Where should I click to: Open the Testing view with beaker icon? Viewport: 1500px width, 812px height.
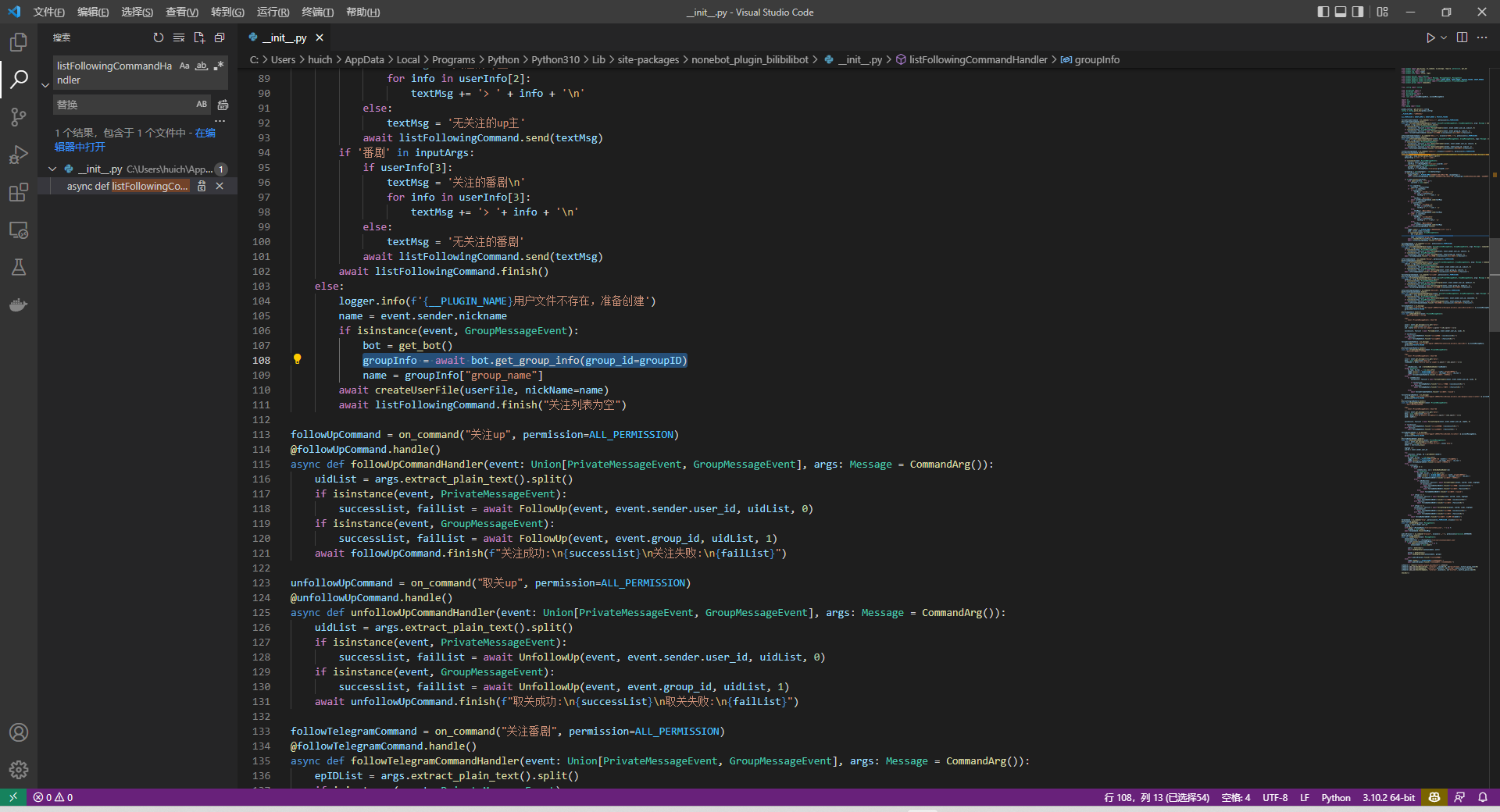[18, 267]
